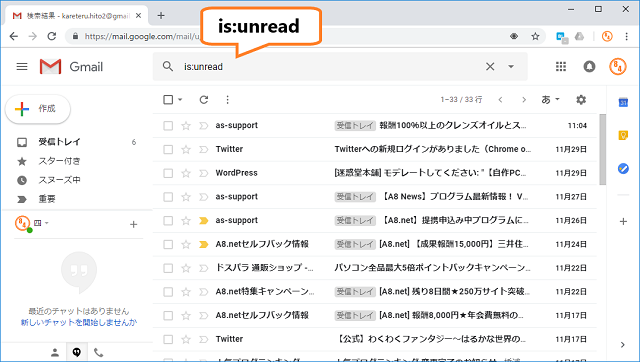The width and height of the screenshot is (640, 362).
Task: Open the WordPress モデレートしてください email
Action: pyautogui.click(x=430, y=173)
